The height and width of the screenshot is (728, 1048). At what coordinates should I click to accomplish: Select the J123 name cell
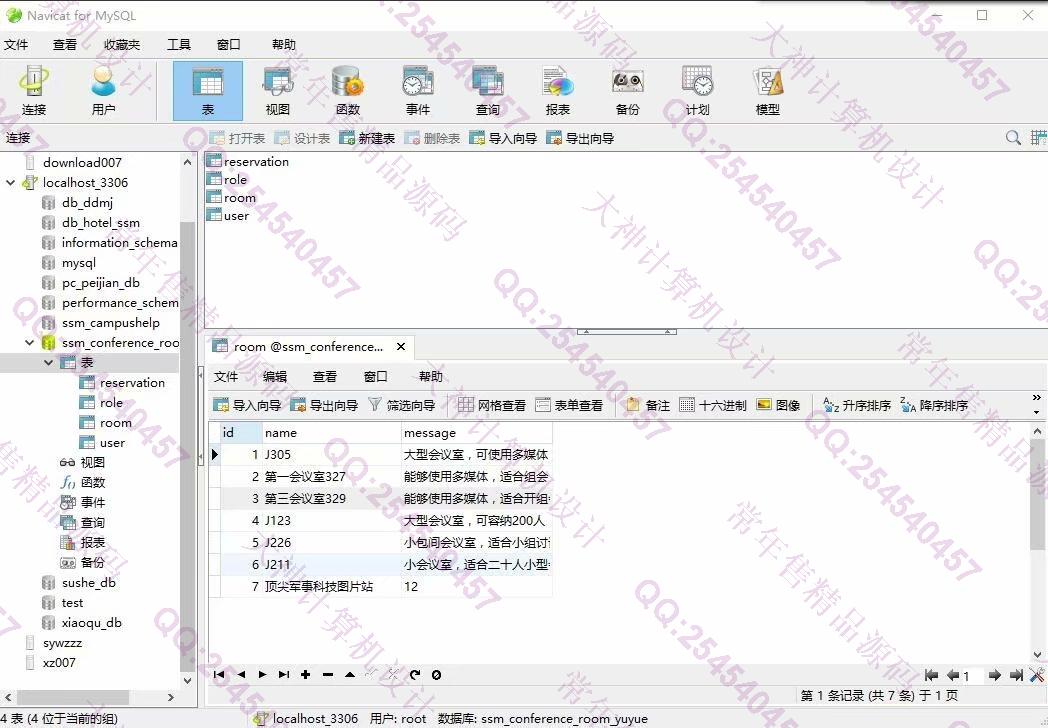(330, 521)
